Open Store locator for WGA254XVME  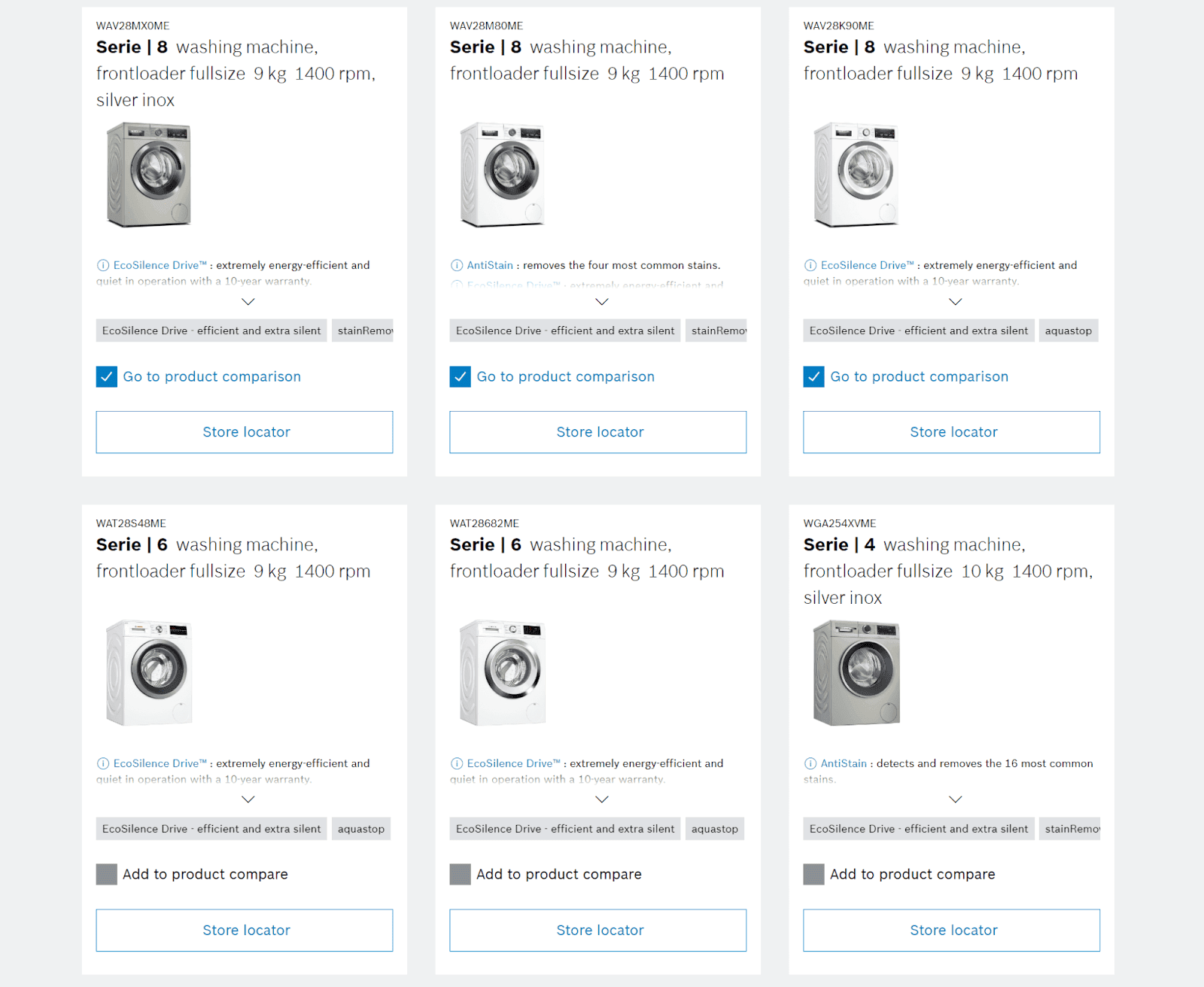click(x=952, y=931)
